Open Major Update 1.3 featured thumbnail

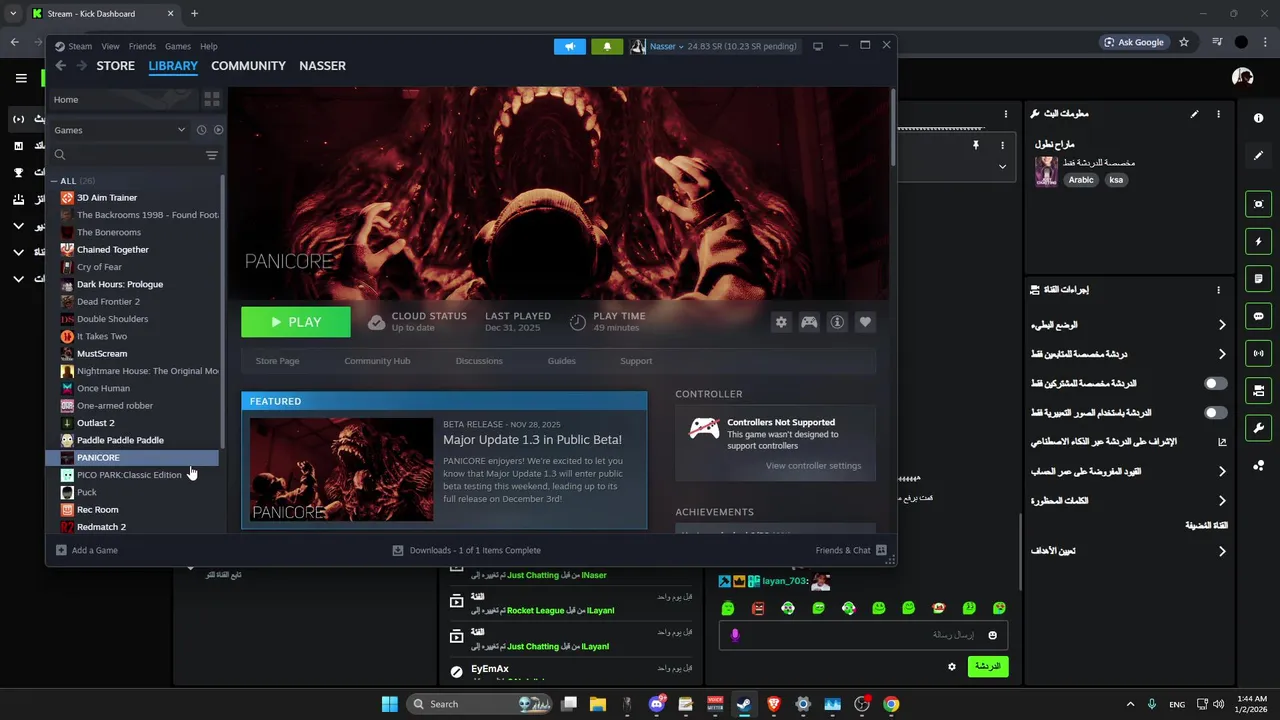tap(342, 469)
